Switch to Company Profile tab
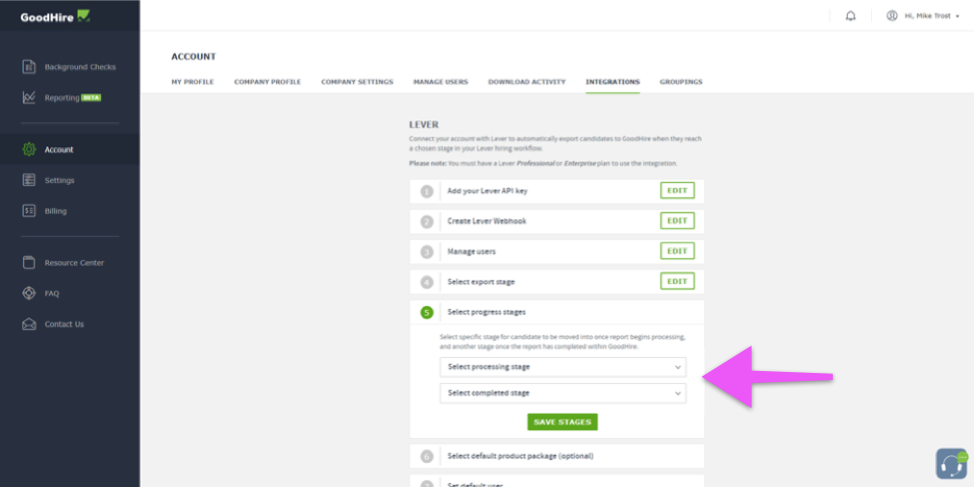974x487 pixels. 267,82
